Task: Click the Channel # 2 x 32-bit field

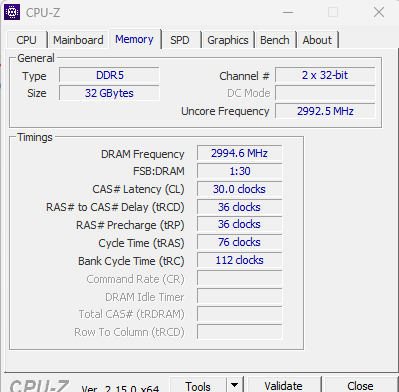Action: (x=325, y=75)
